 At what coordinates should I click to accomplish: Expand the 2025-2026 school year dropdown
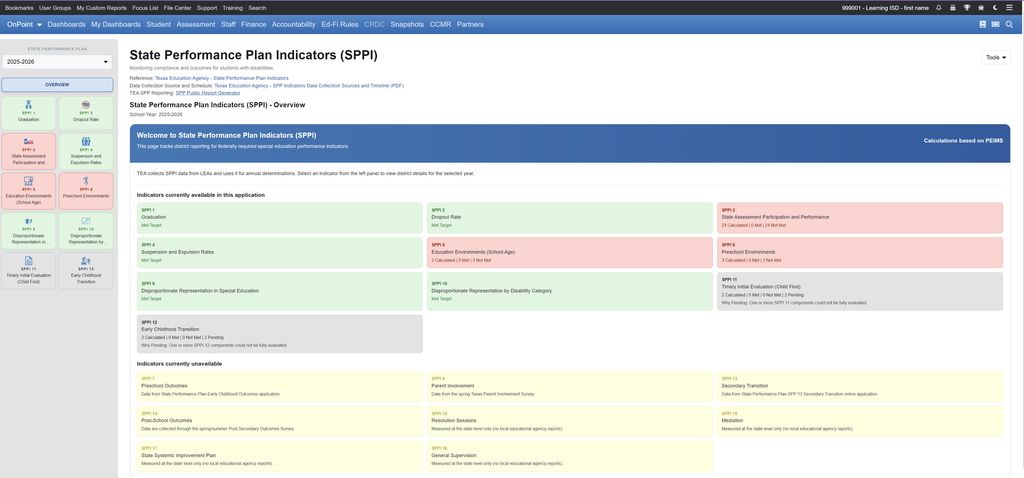pyautogui.click(x=57, y=62)
